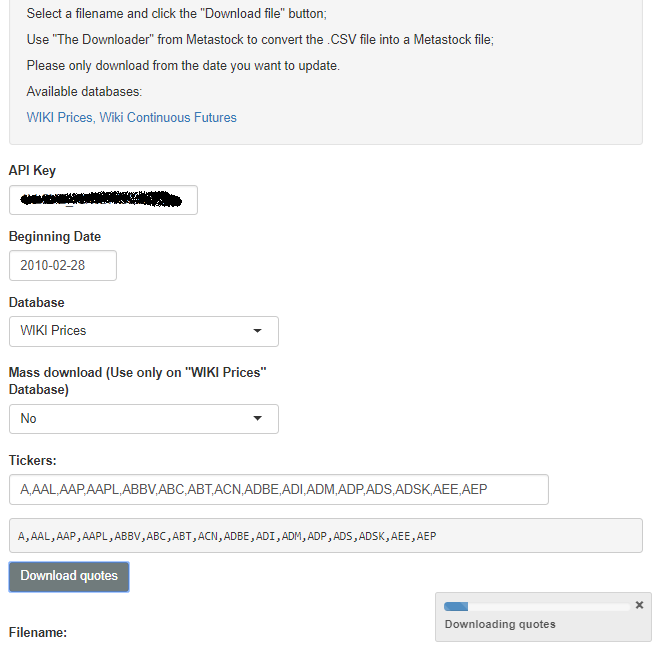Click into the Tickers text input
653x645 pixels.
click(278, 489)
